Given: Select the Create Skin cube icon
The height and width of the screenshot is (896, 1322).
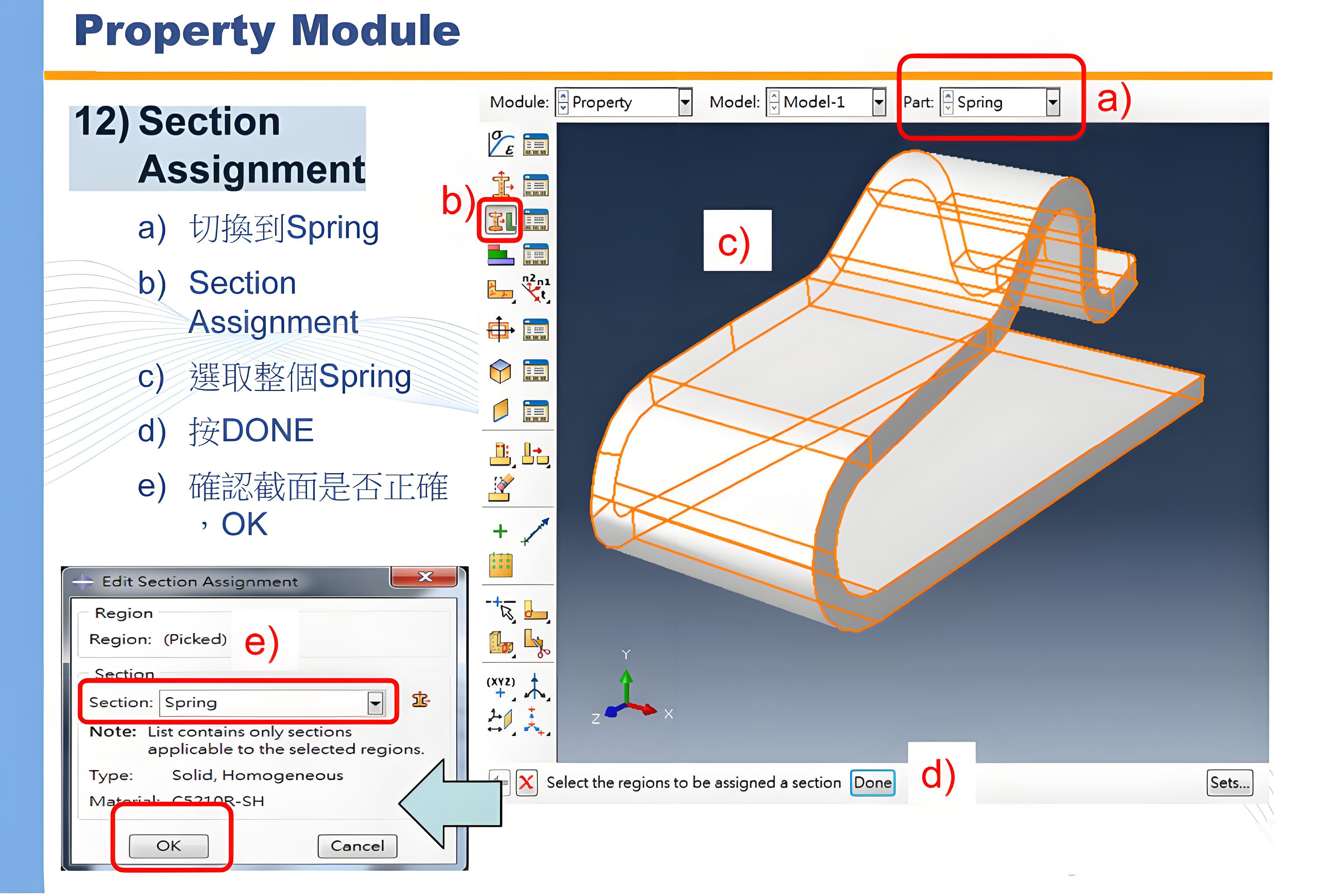Looking at the screenshot, I should point(501,372).
